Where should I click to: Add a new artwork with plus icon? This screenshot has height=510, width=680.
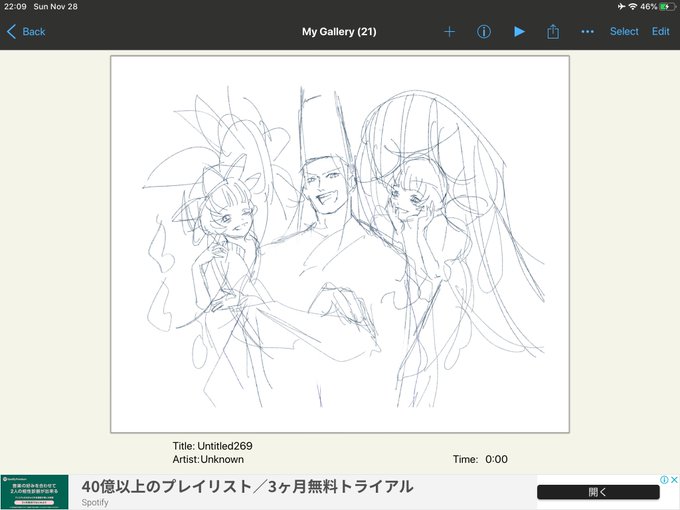pos(449,32)
